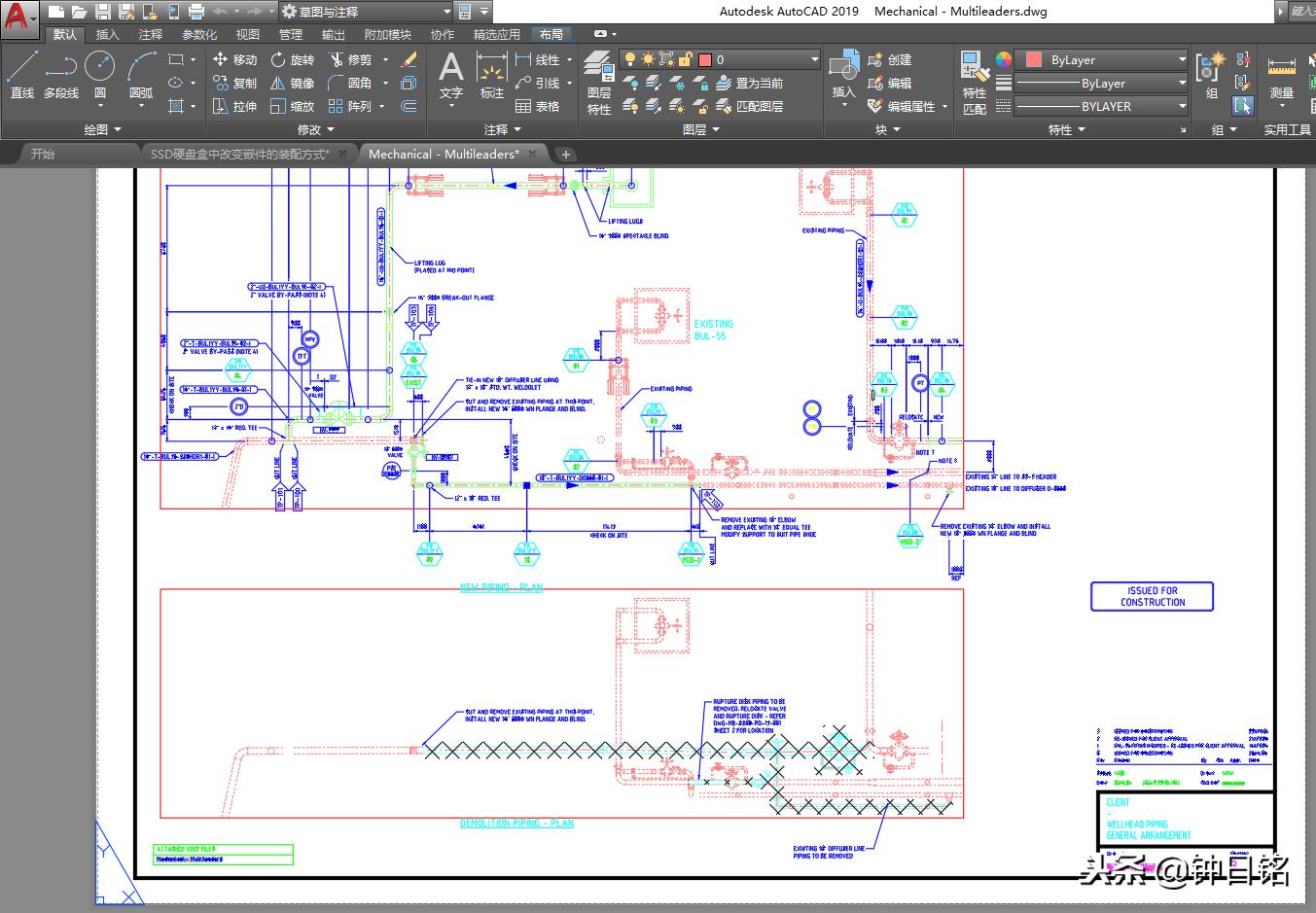The image size is (1316, 913).
Task: Open the ByLayer color dropdown
Action: pos(1180,59)
